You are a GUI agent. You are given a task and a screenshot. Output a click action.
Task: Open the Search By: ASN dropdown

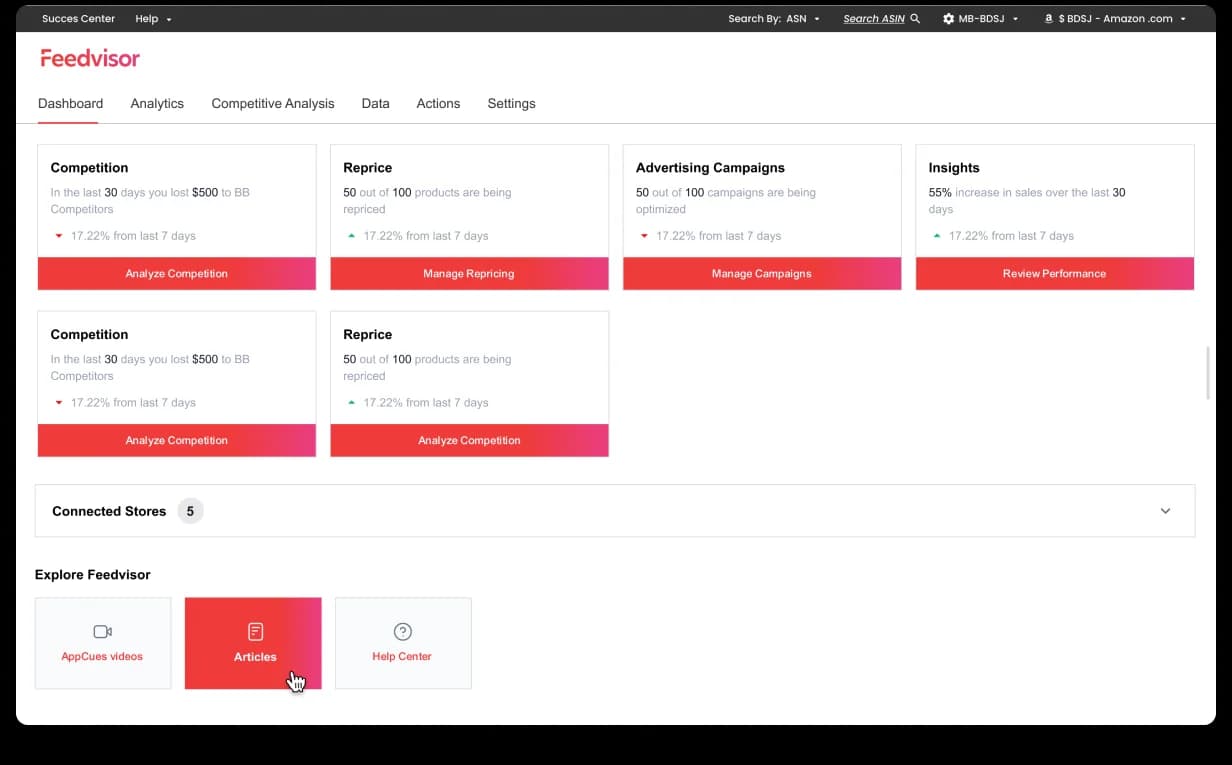point(774,19)
